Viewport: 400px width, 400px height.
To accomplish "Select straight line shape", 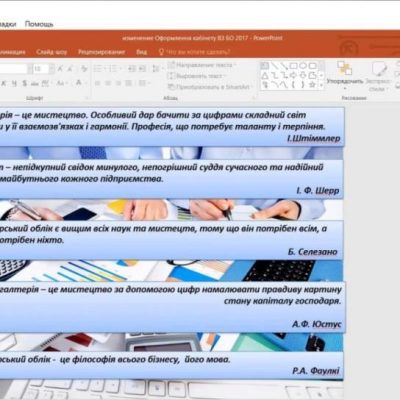I will click(x=274, y=66).
